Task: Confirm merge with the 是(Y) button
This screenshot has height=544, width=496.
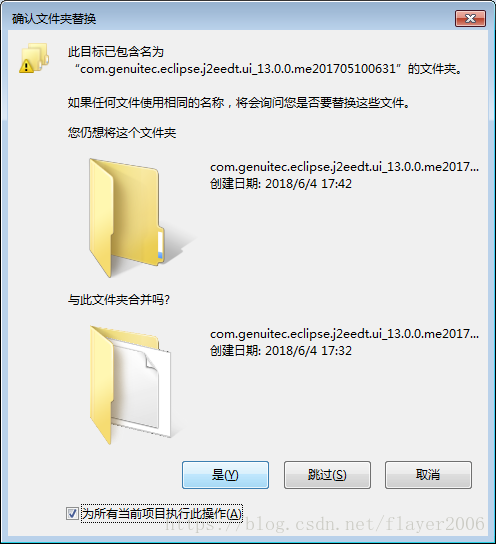Action: tap(225, 475)
